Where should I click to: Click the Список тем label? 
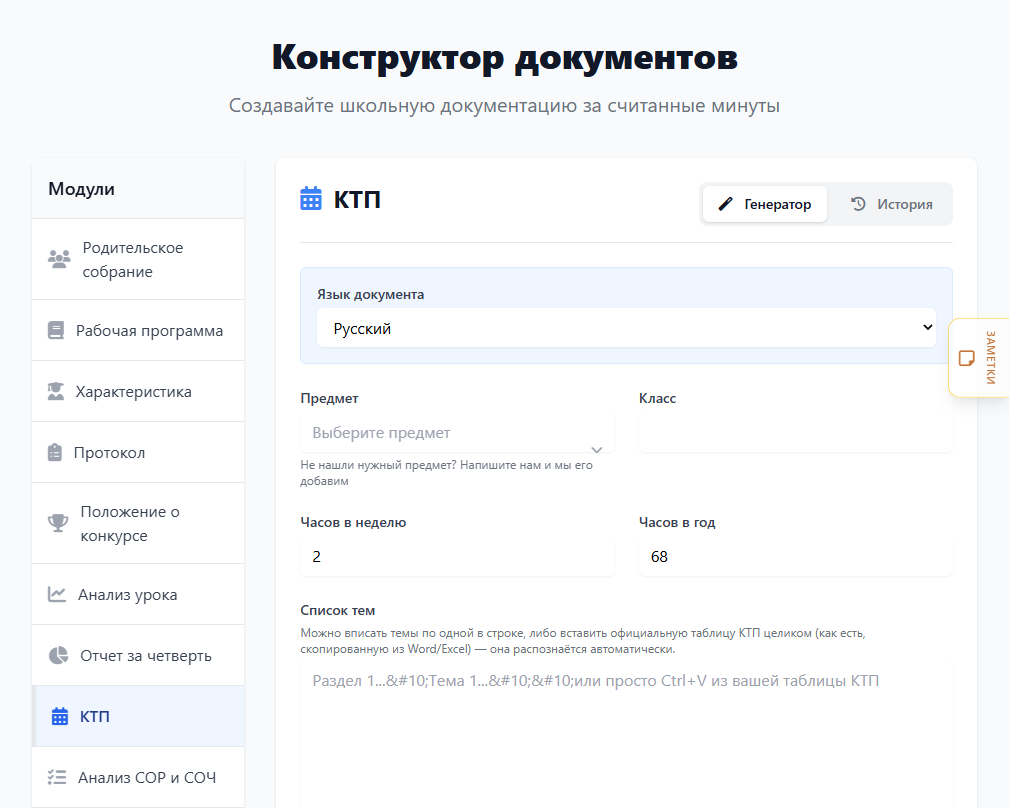coord(338,610)
